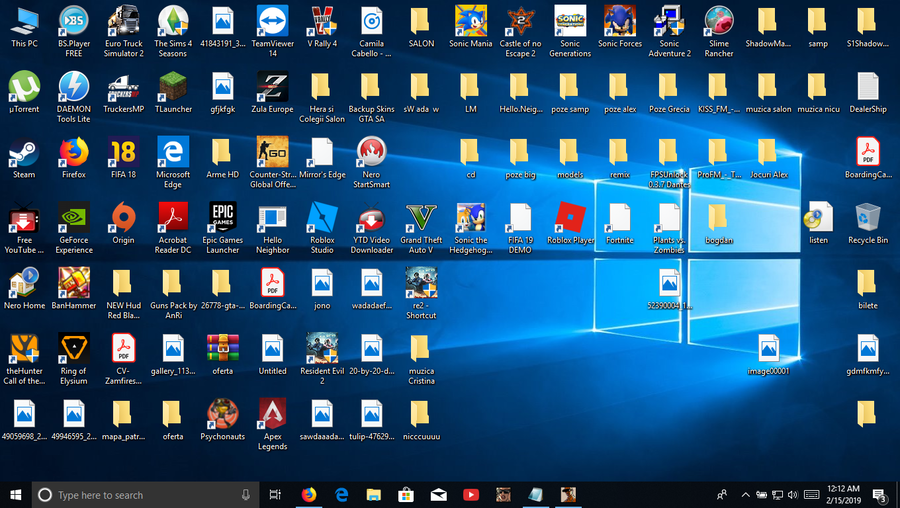Open Task View on the taskbar
Screen dimensions: 900x508
(275, 495)
